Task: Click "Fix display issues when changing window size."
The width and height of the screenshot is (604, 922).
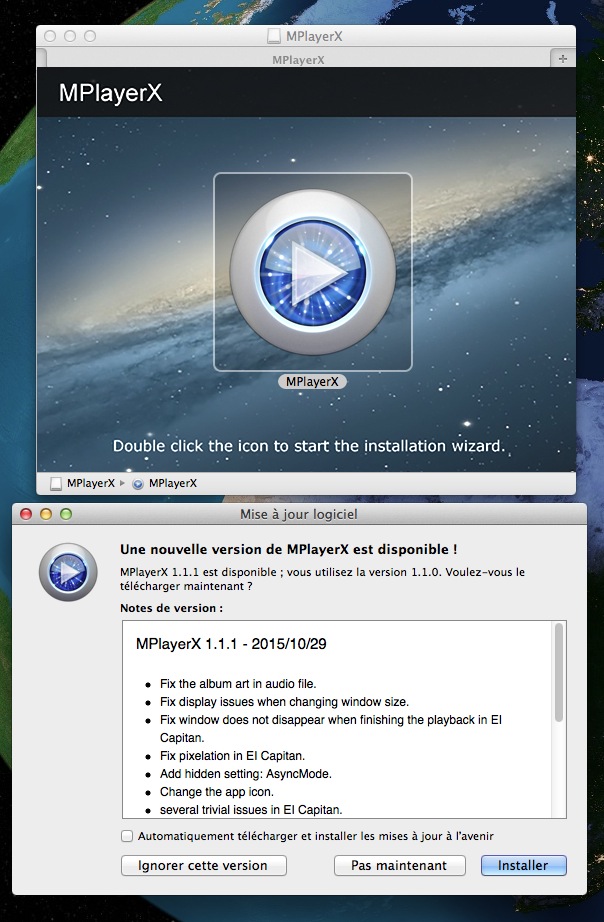Action: pos(285,702)
